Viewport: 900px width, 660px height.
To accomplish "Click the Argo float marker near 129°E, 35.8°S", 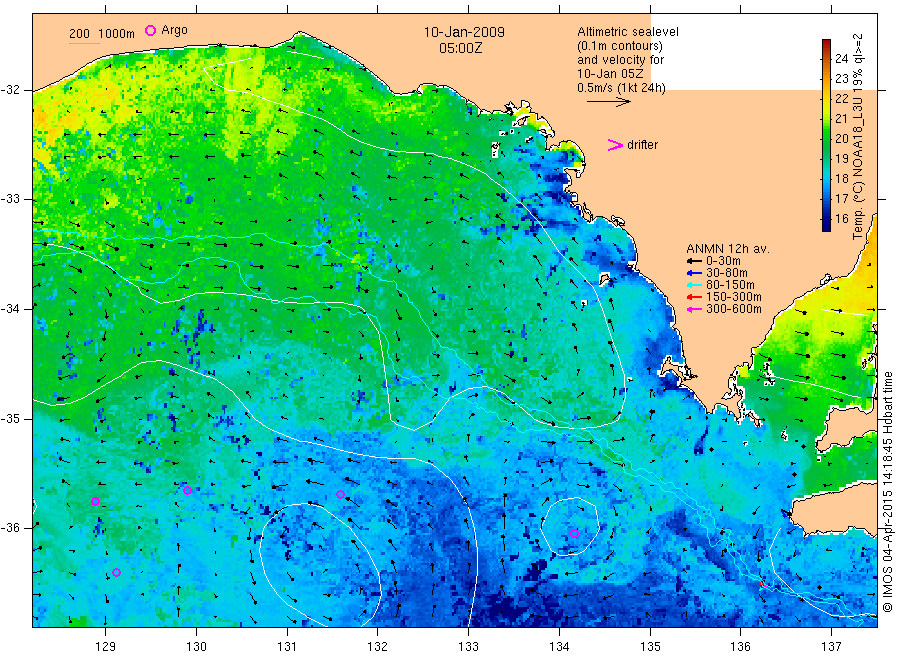I will pyautogui.click(x=95, y=502).
